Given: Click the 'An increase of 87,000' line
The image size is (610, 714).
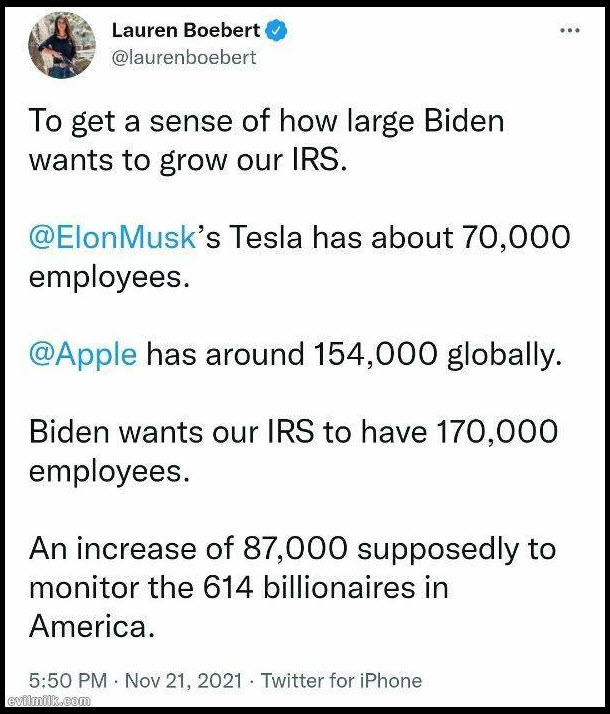Looking at the screenshot, I should coord(188,548).
